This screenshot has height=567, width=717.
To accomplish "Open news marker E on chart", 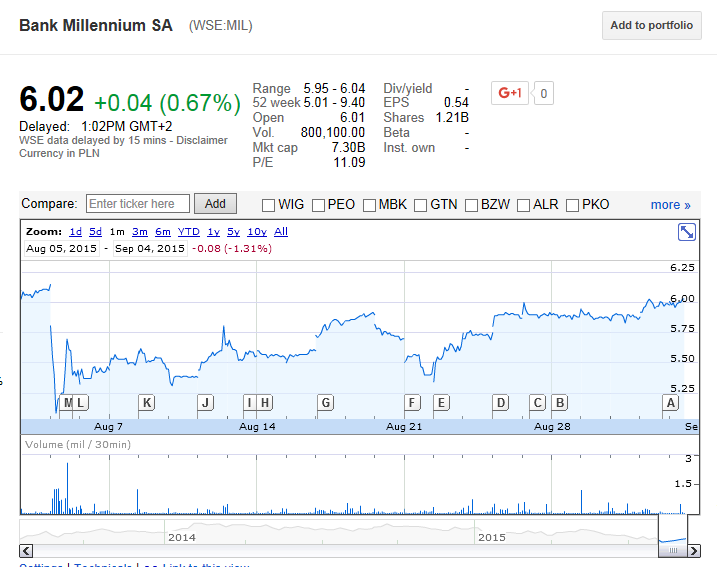I will [x=441, y=403].
